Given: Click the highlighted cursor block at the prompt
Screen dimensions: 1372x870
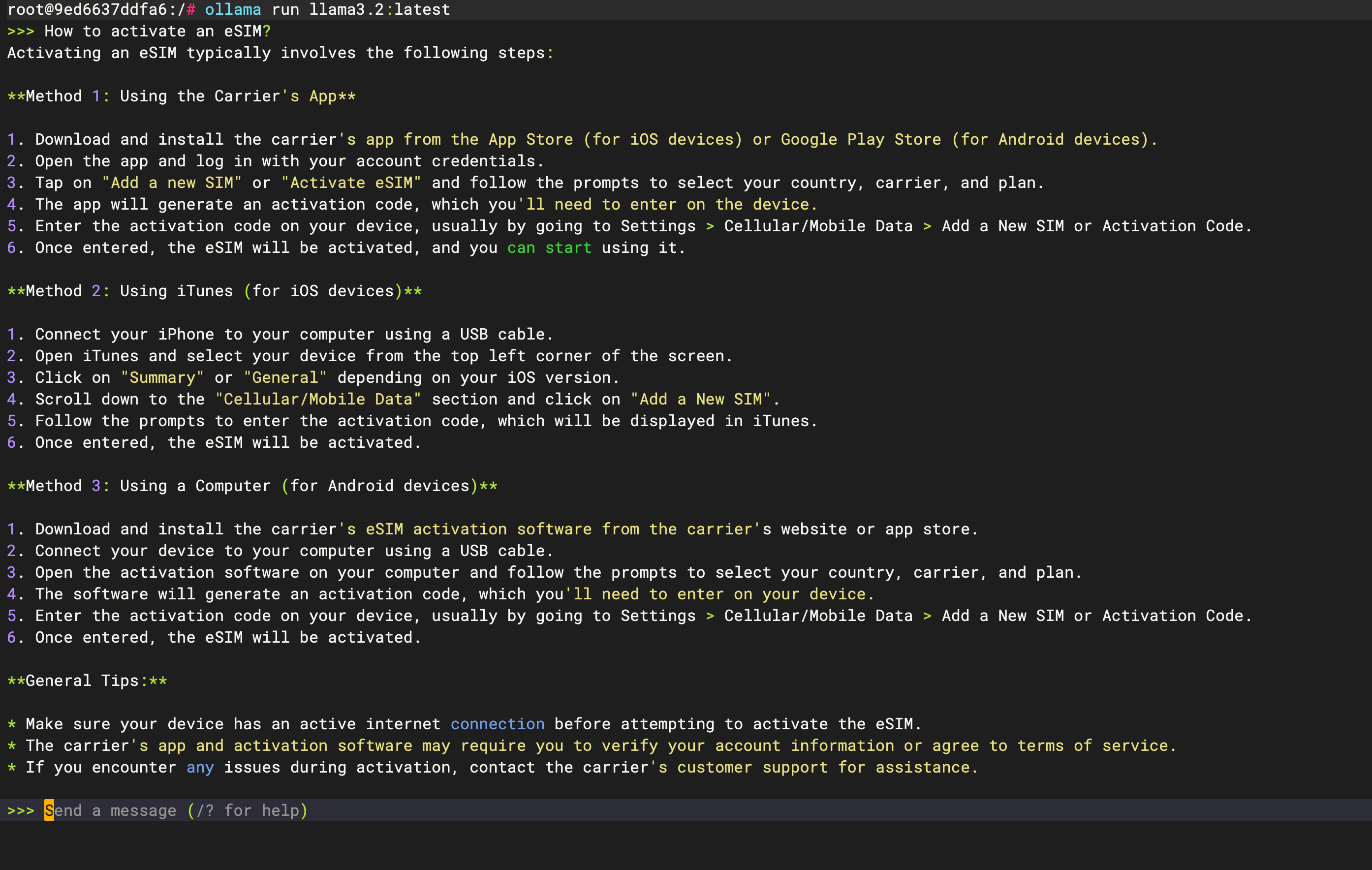Looking at the screenshot, I should 49,810.
